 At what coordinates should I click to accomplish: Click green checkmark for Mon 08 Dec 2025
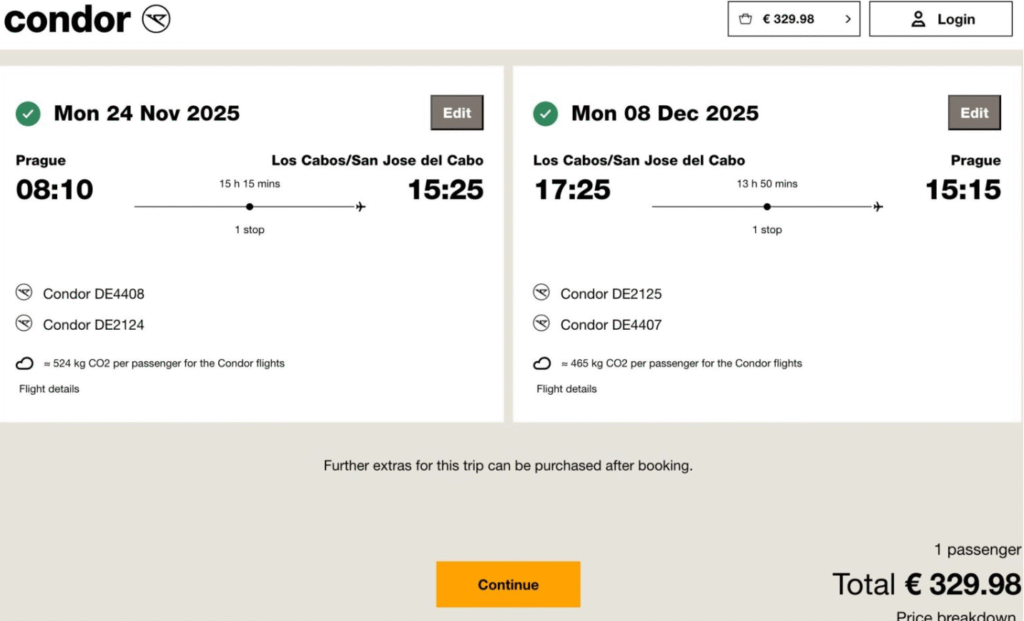click(545, 114)
